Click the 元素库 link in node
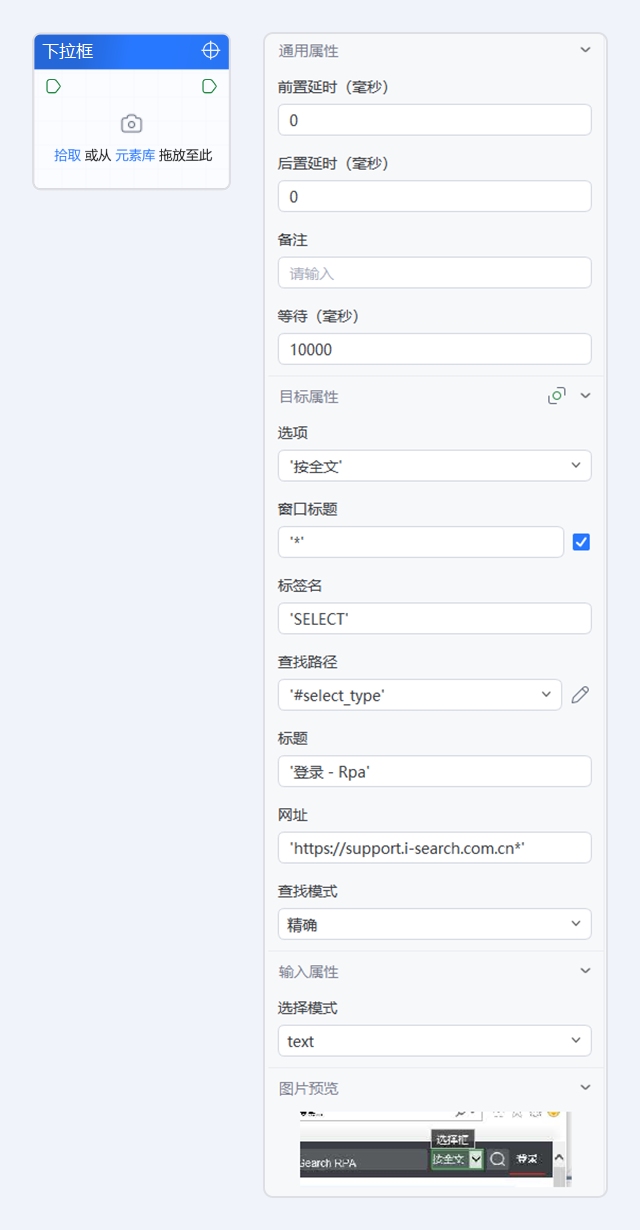The image size is (640, 1230). 135,155
